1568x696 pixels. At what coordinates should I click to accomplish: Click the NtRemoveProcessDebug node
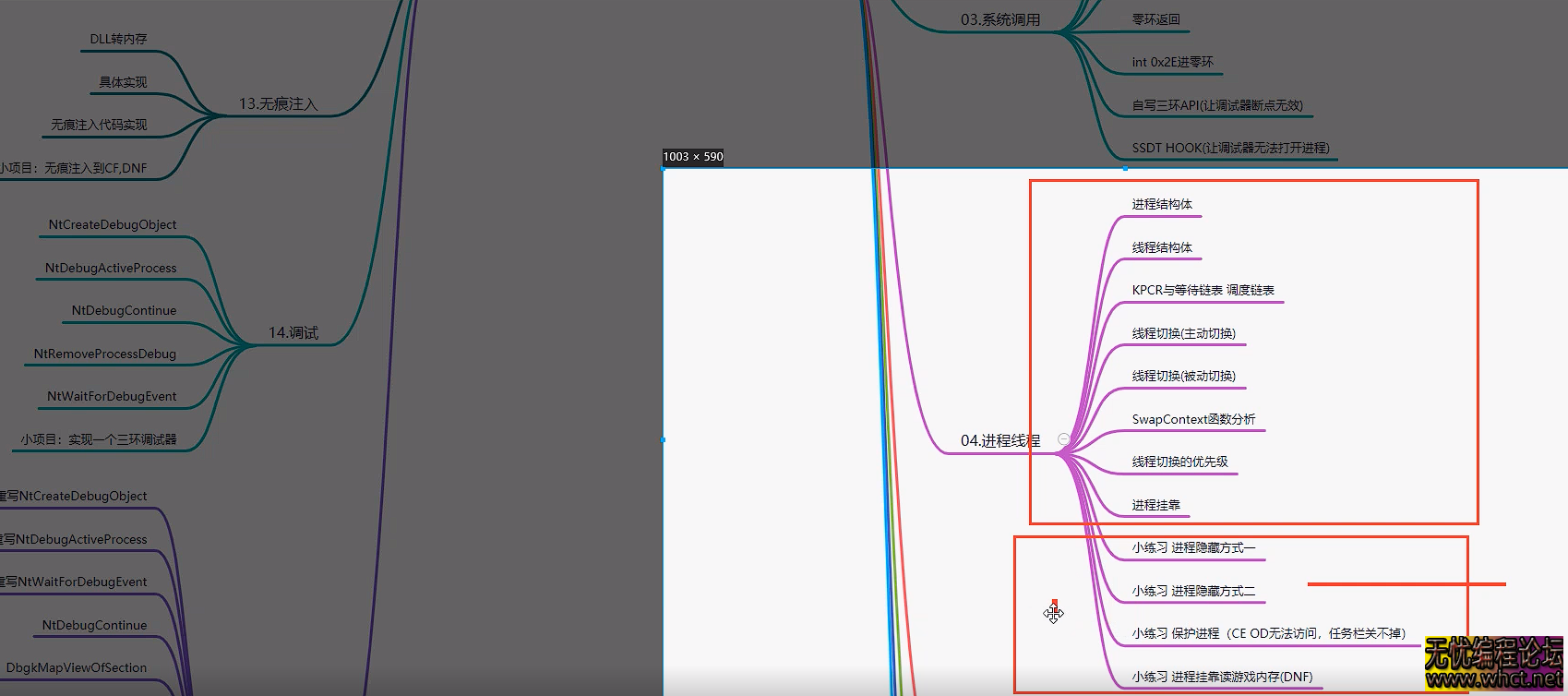tap(104, 354)
